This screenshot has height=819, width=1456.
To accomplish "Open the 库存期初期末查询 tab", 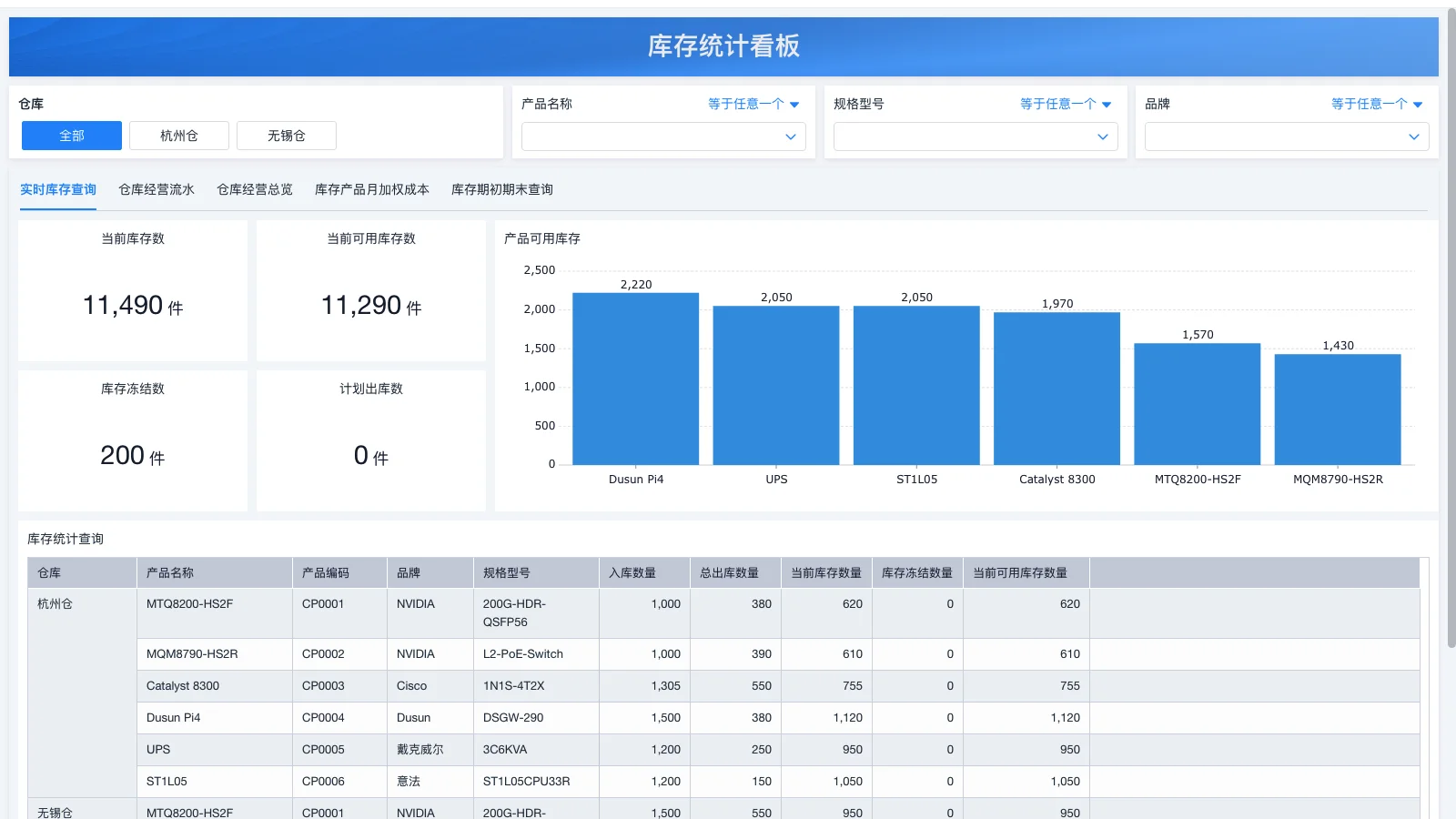I will point(502,189).
